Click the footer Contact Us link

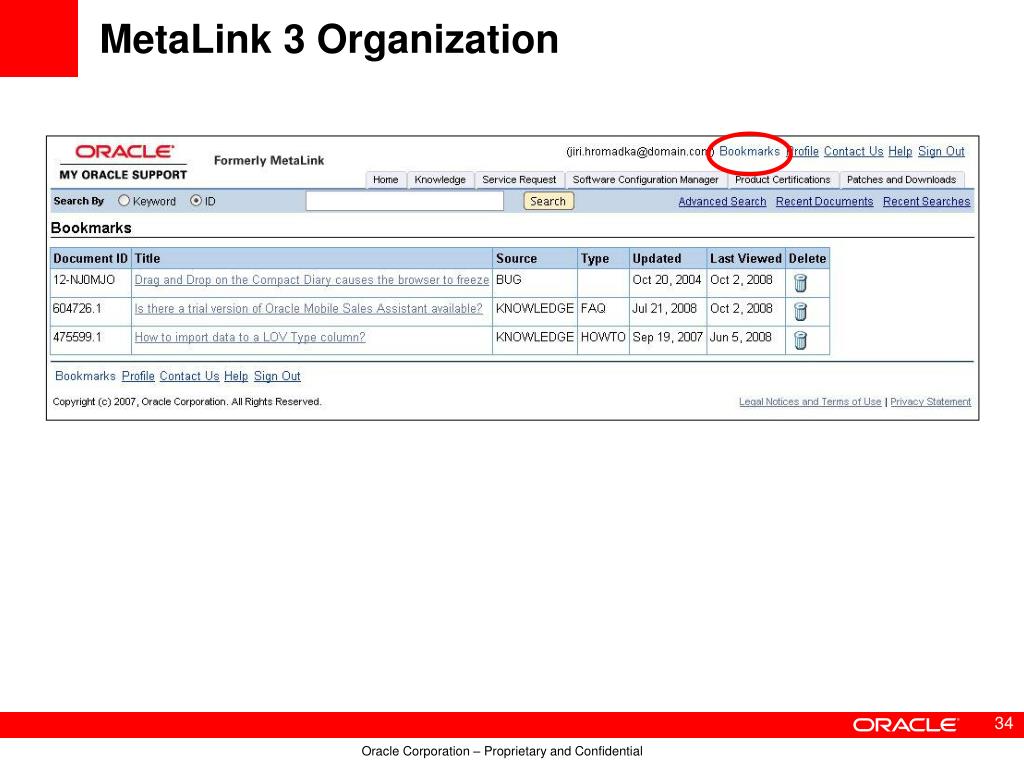(x=189, y=376)
